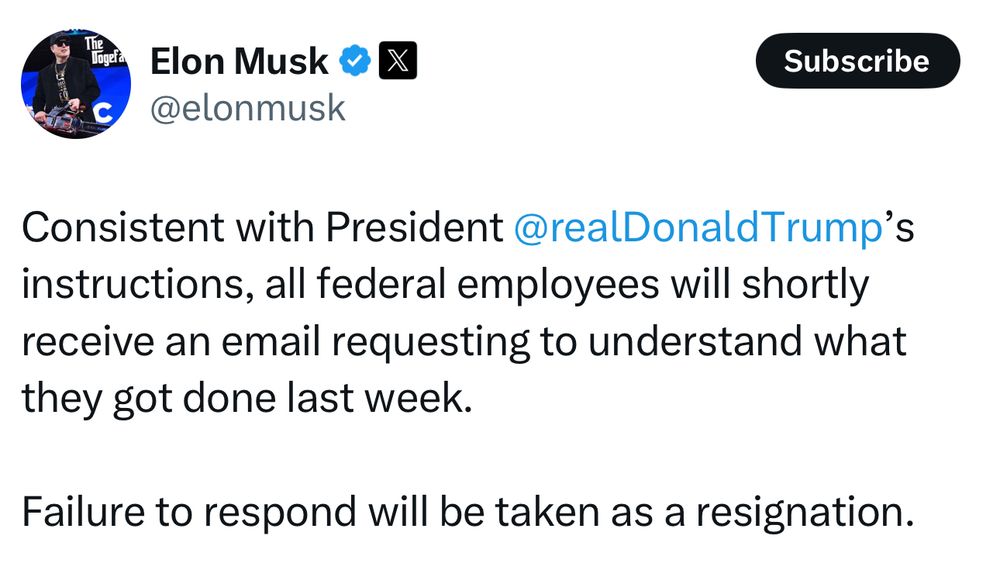Click the blue verified checkmark badge
This screenshot has width=1000, height=578.
[x=356, y=62]
